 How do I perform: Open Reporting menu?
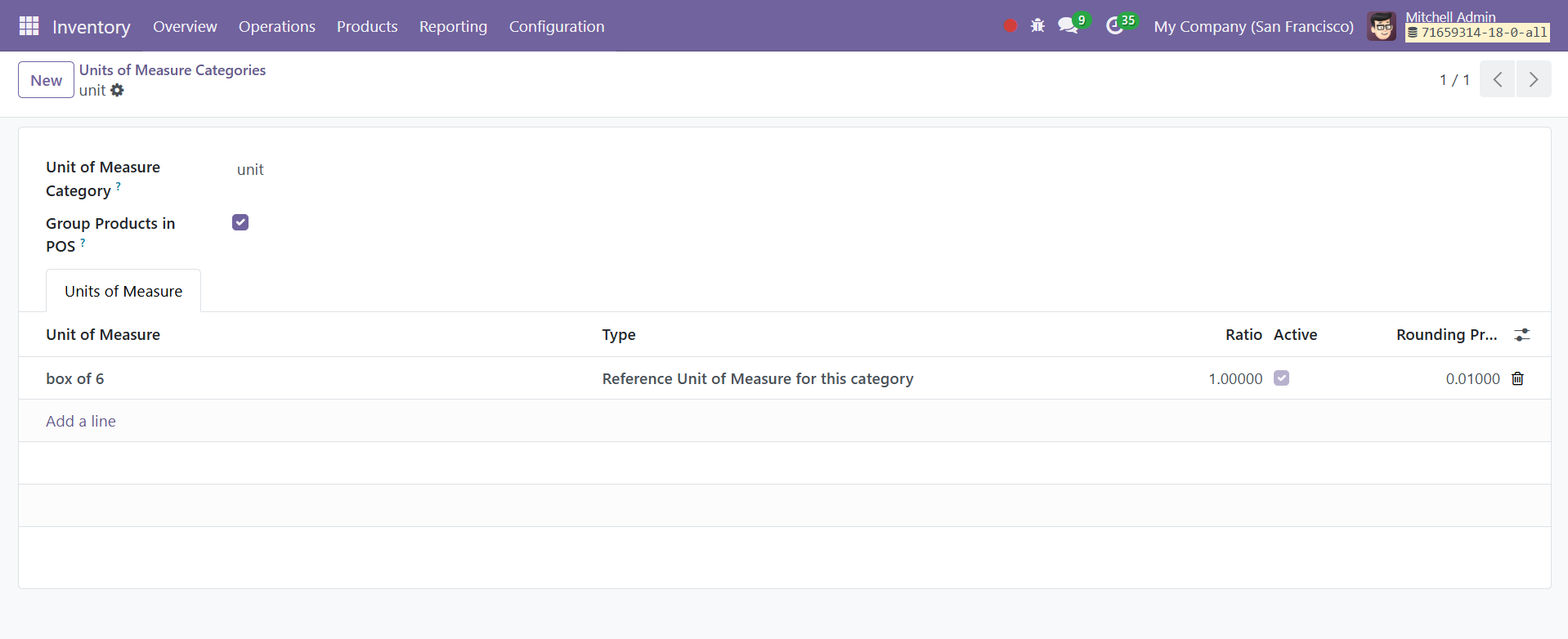click(x=453, y=26)
